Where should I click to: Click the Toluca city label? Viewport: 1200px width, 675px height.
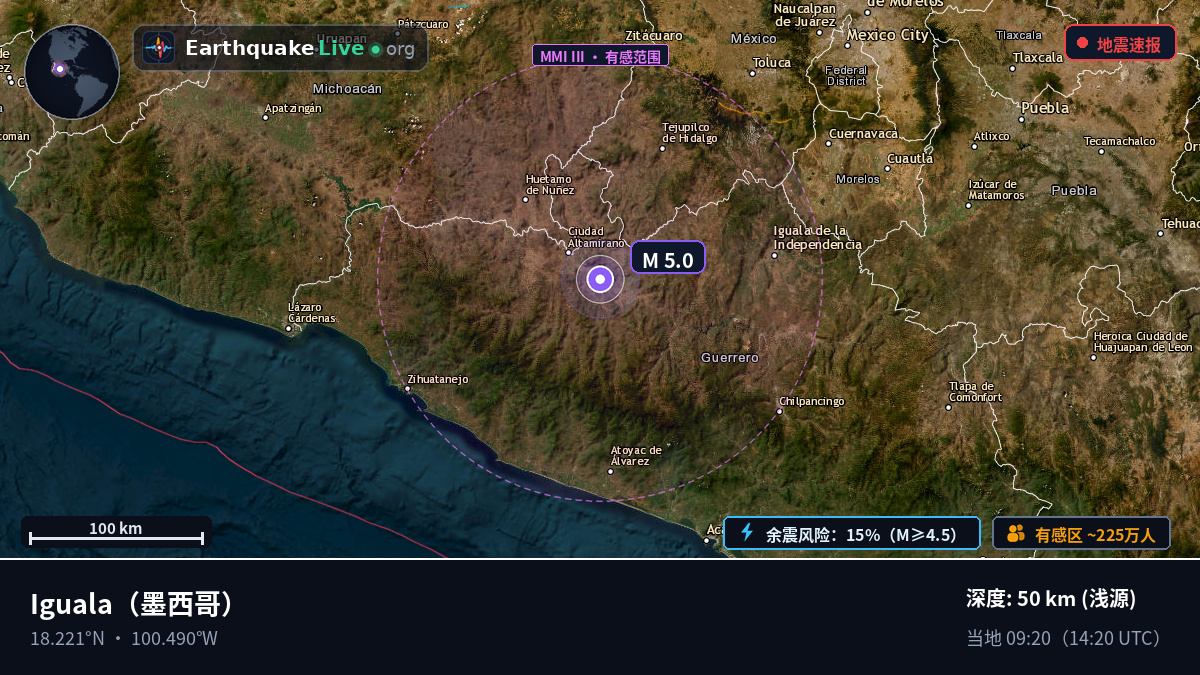point(771,62)
